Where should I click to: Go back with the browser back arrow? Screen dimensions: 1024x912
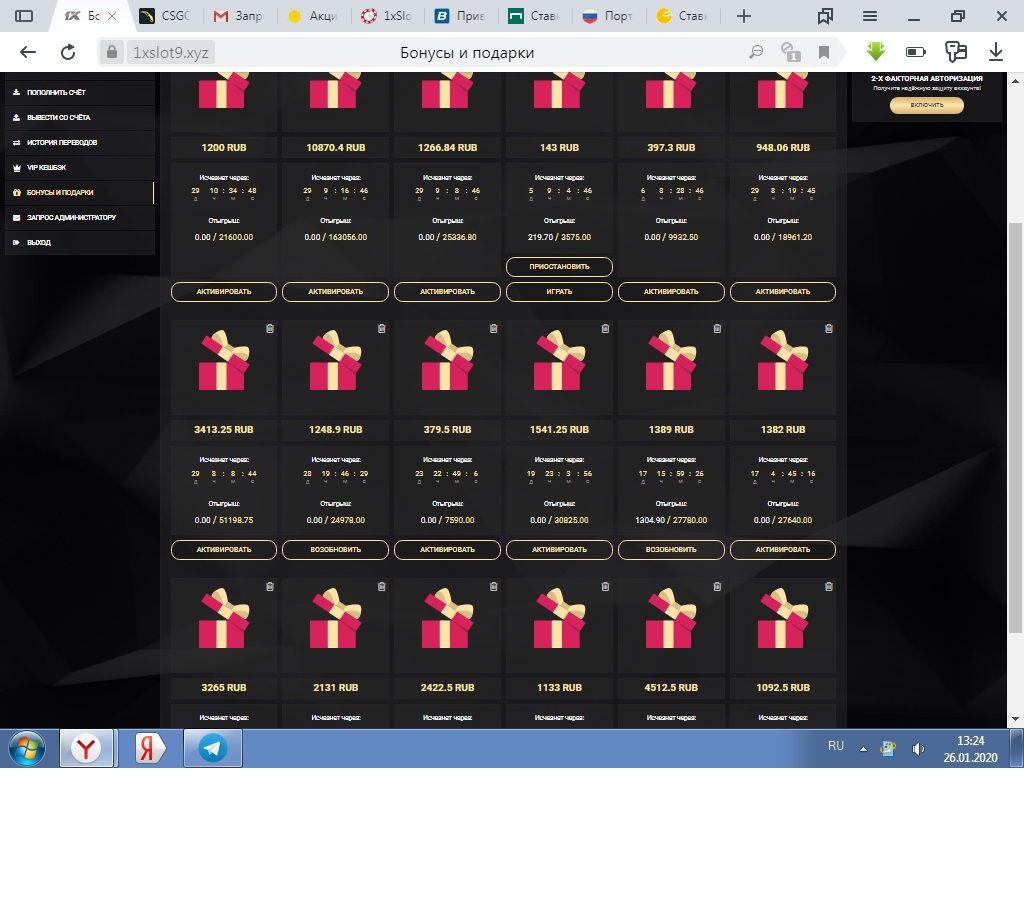(x=27, y=52)
